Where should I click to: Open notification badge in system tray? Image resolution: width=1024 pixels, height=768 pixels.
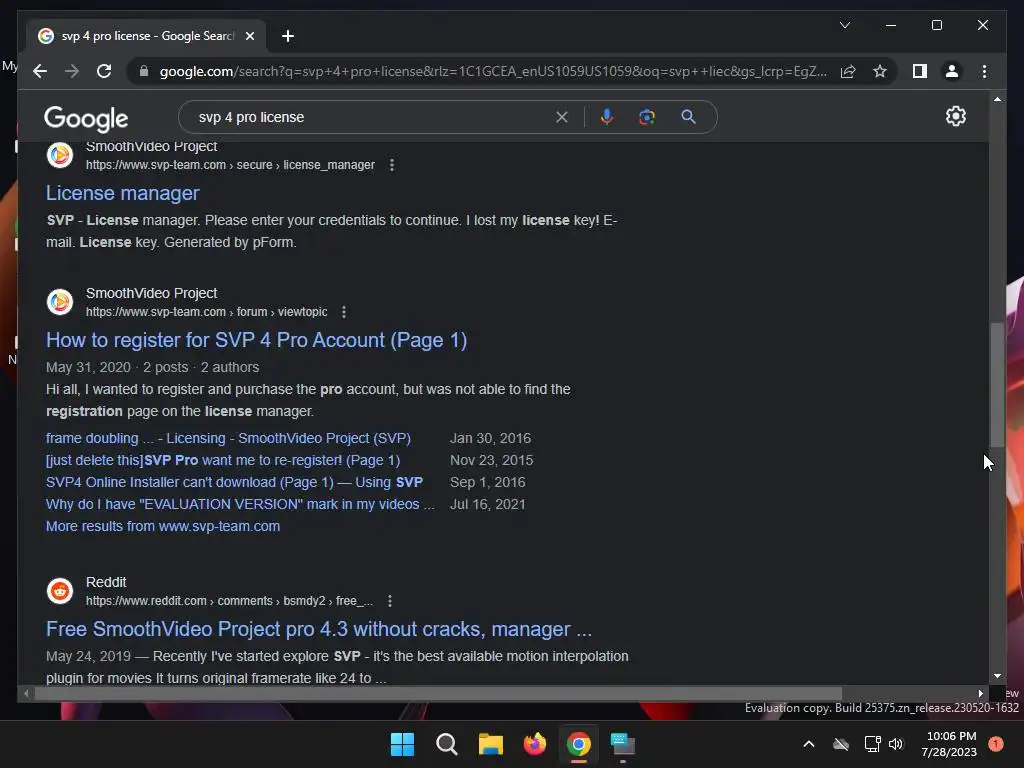[x=996, y=744]
